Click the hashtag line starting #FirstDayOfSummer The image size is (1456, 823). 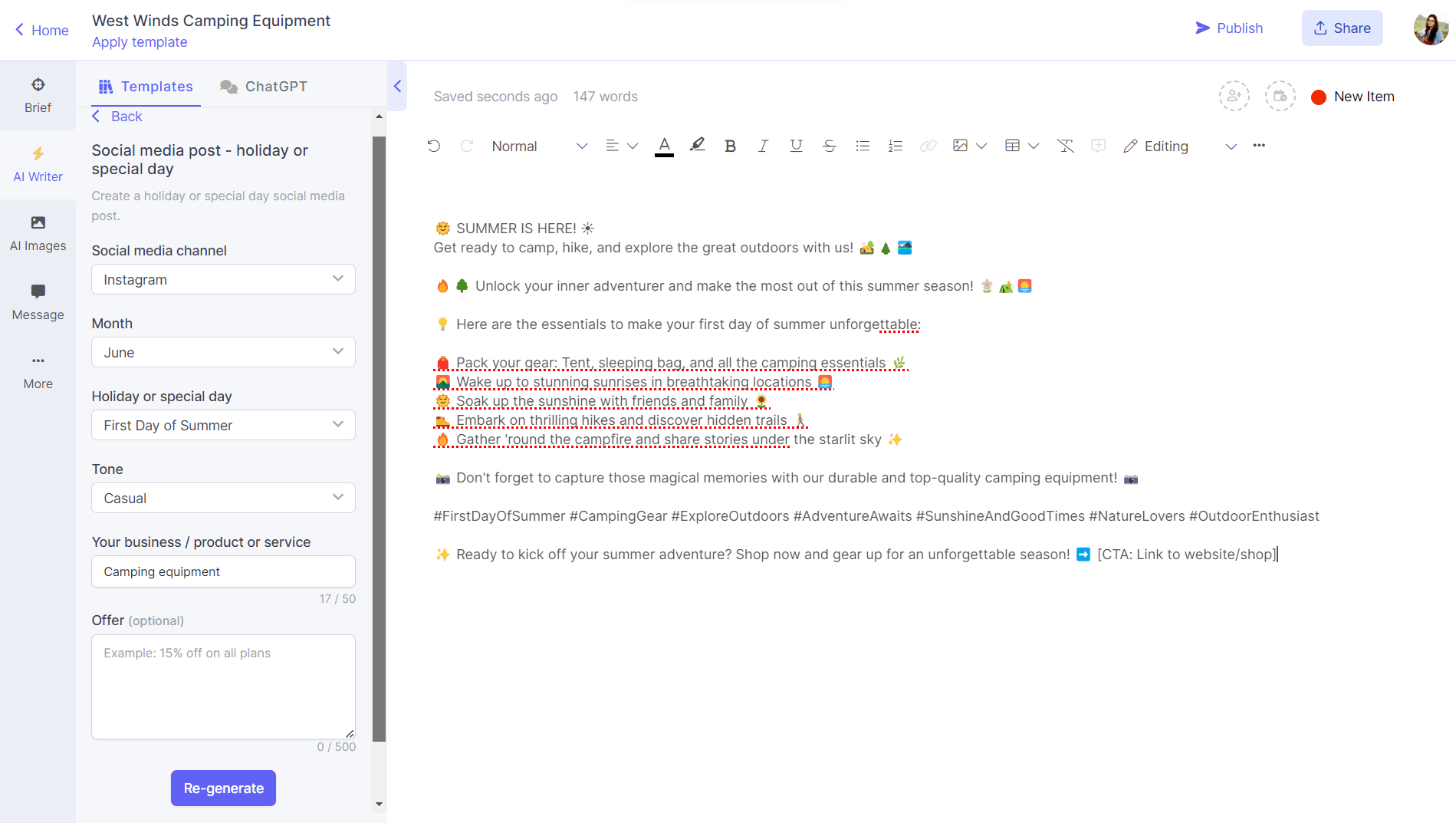[x=876, y=516]
